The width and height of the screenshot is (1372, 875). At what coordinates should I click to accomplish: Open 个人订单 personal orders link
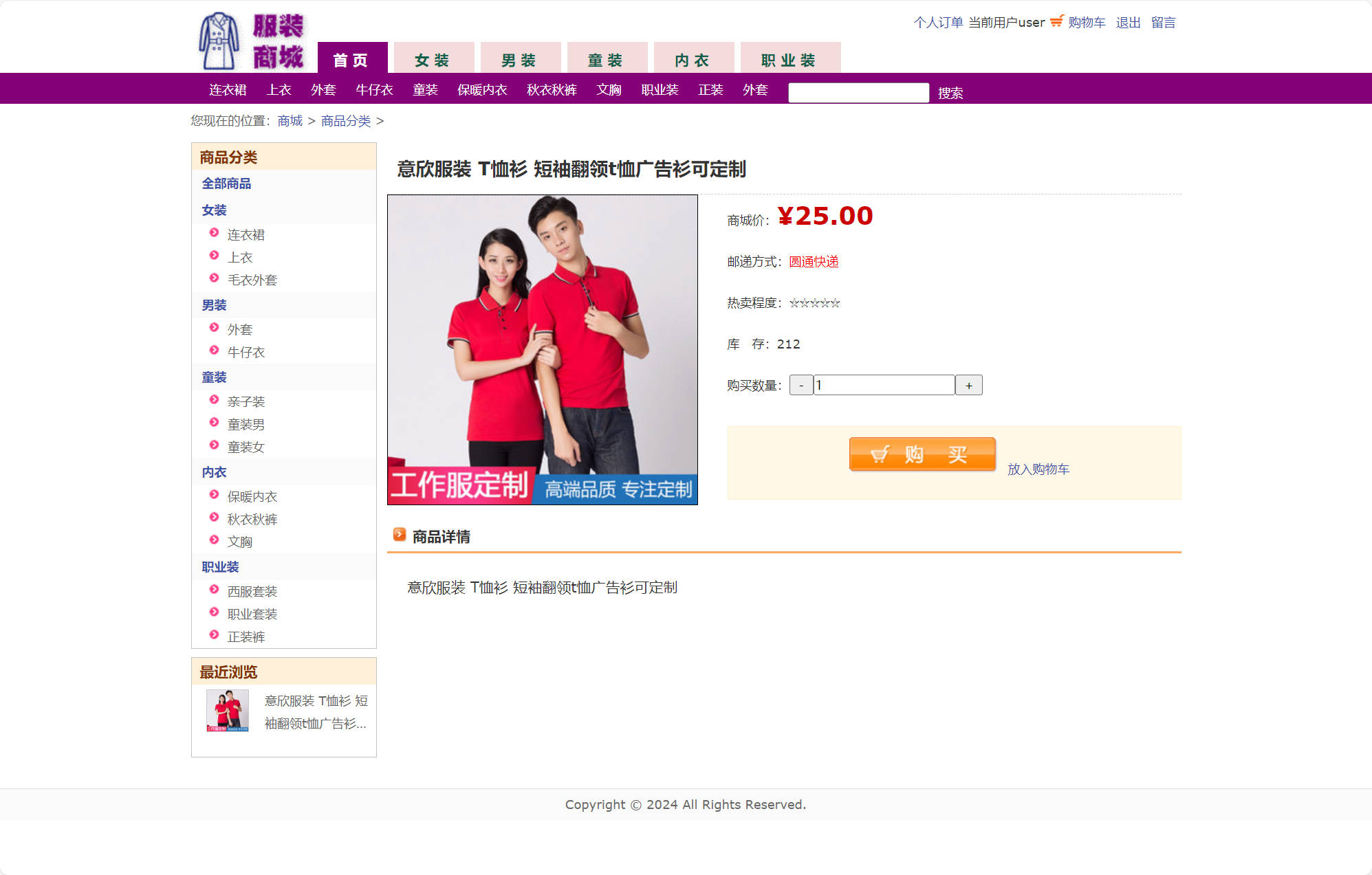click(937, 23)
